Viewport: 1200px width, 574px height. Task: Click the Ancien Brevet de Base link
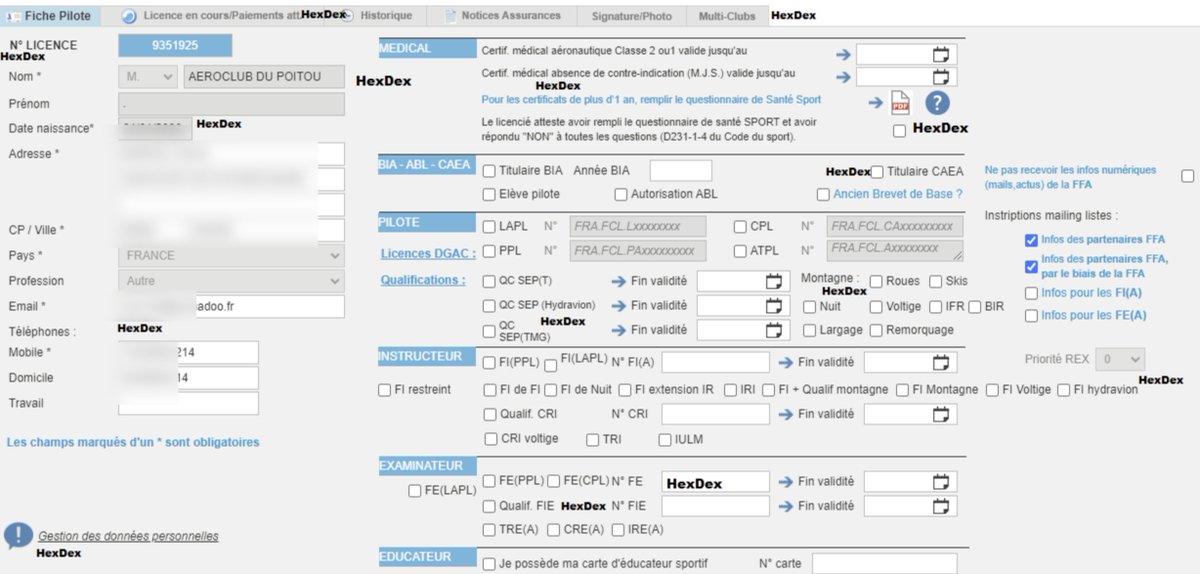click(x=898, y=194)
